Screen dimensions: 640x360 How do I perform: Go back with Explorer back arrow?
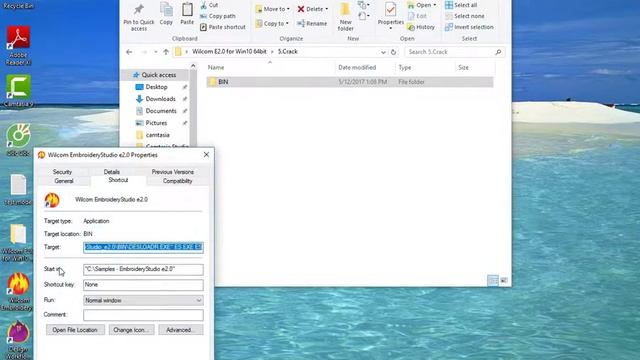pos(129,52)
